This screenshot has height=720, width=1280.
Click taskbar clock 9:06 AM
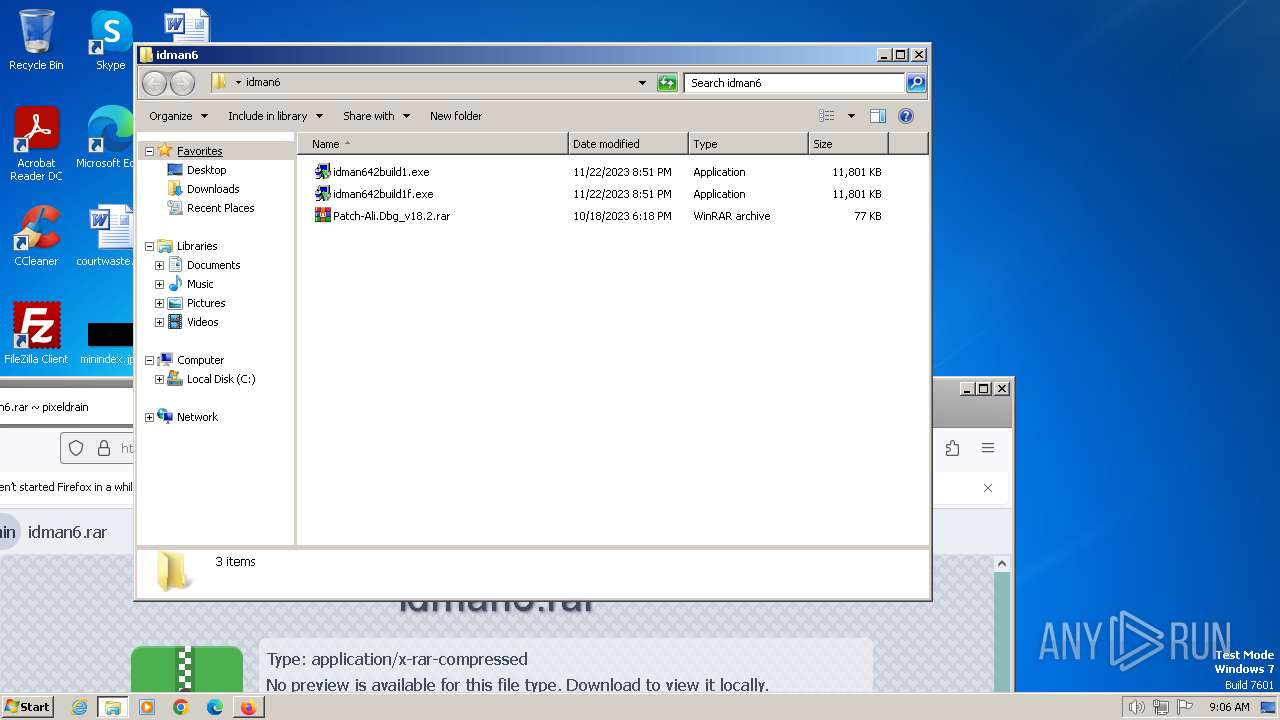[x=1229, y=707]
